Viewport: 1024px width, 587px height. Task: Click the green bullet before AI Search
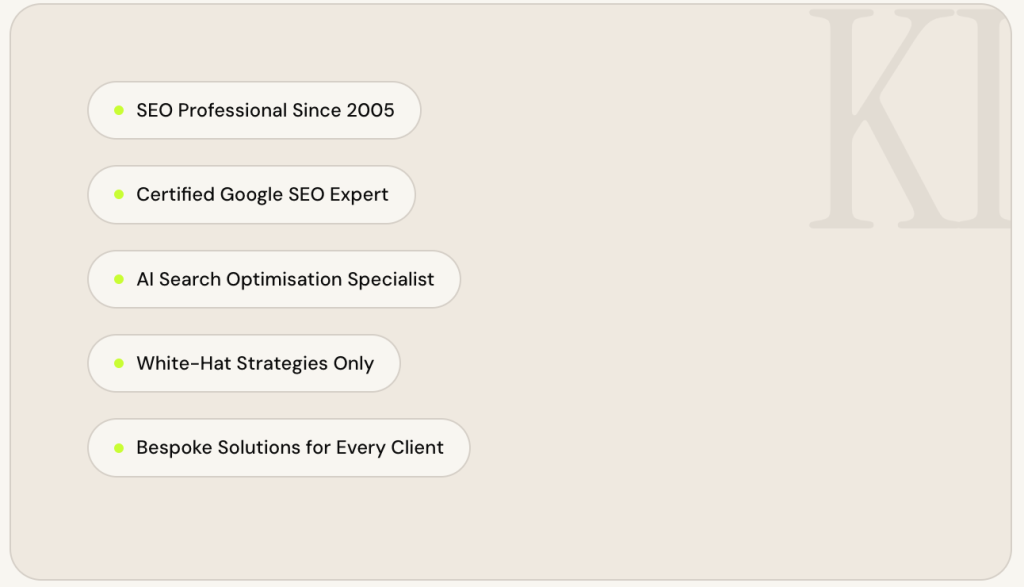click(119, 279)
